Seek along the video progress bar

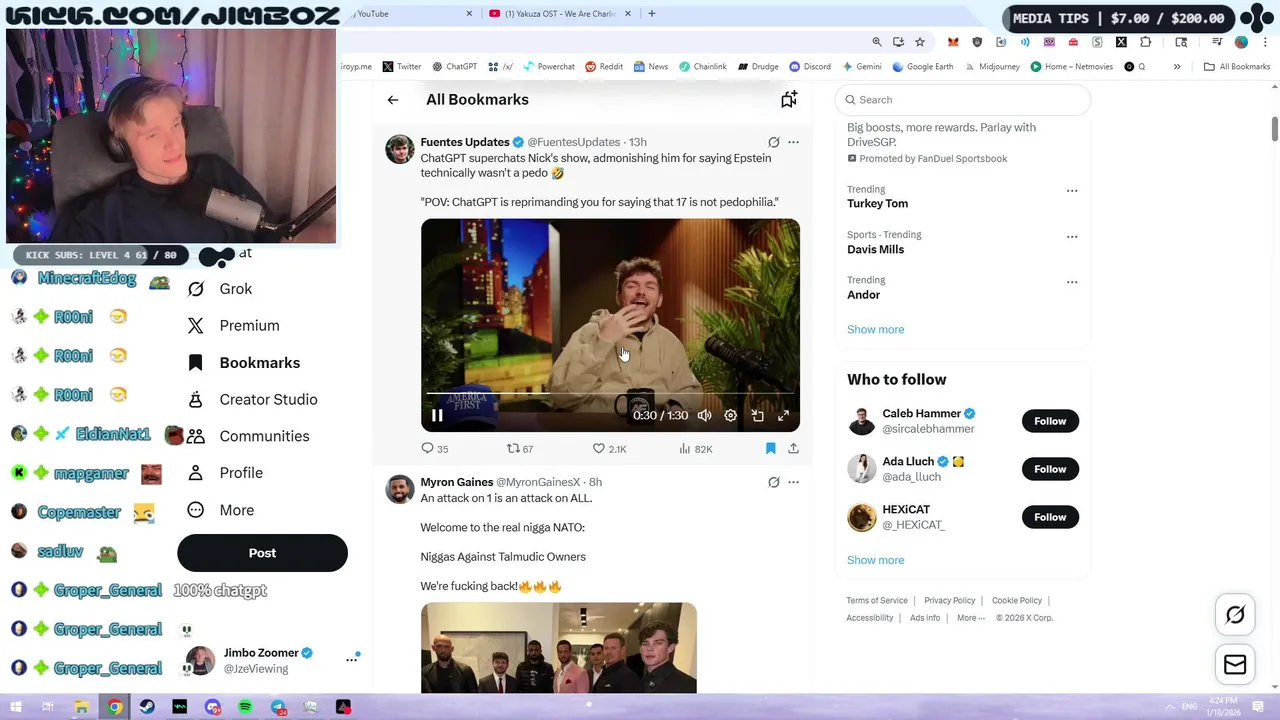pos(610,394)
